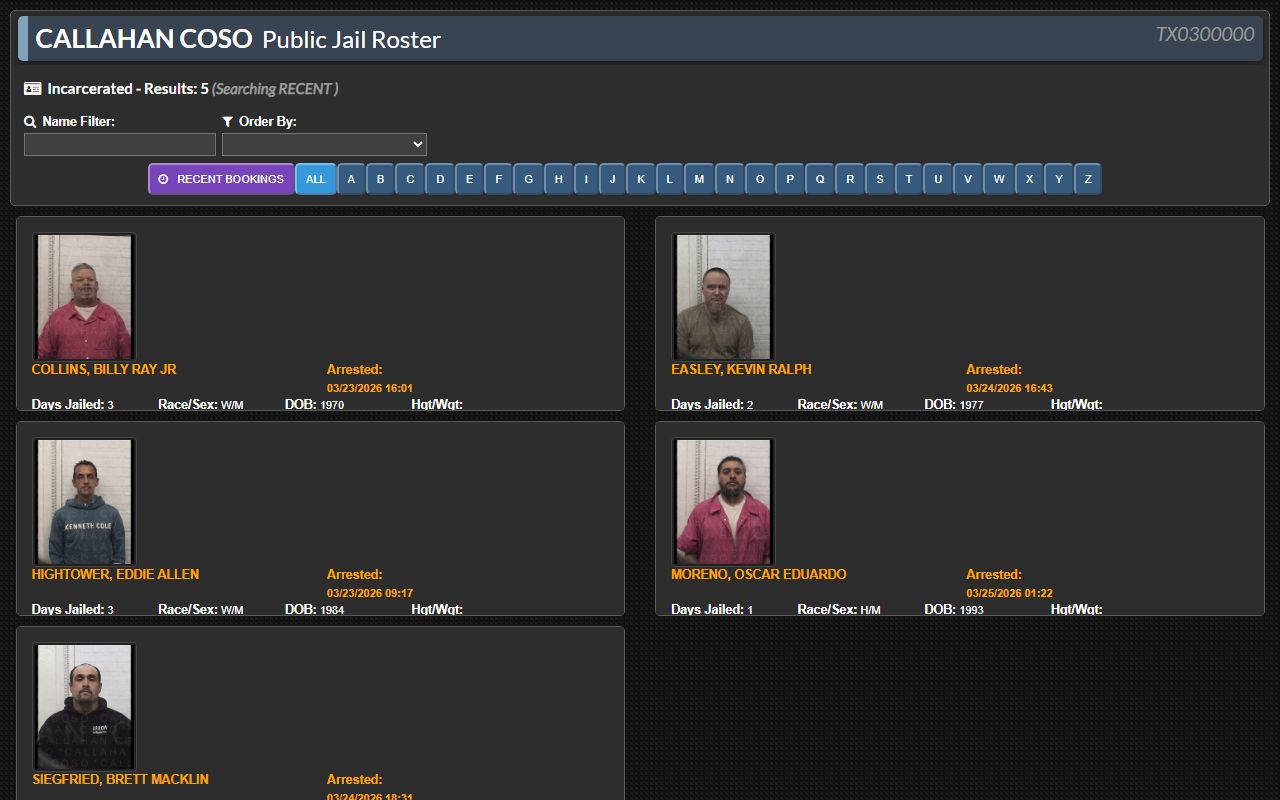Click arrest date 03/25/2026 01:22
Screen dimensions: 1280x800
pos(1009,593)
